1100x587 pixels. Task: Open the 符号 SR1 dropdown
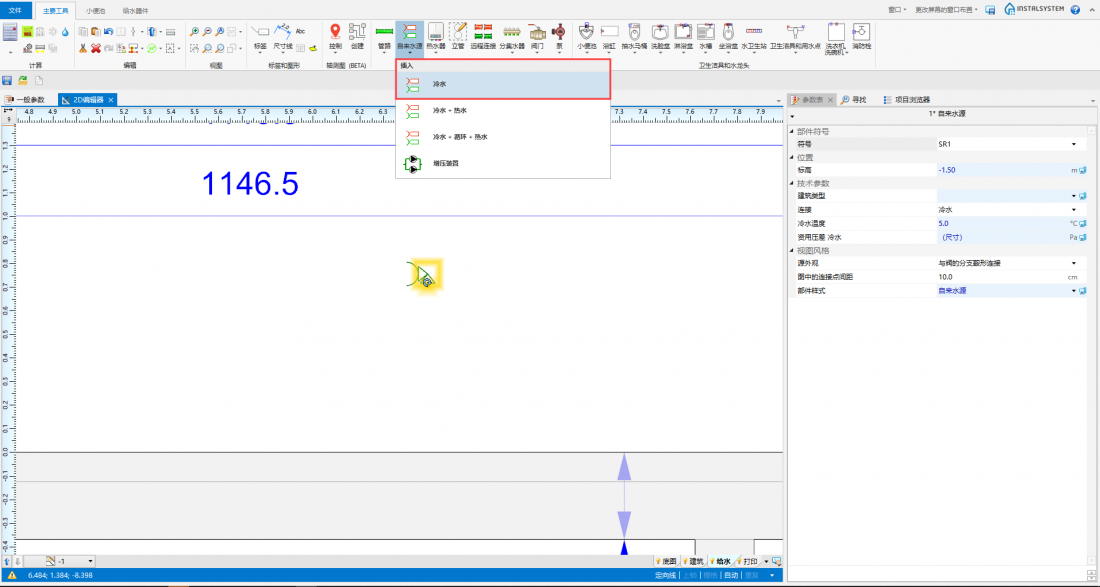1074,144
